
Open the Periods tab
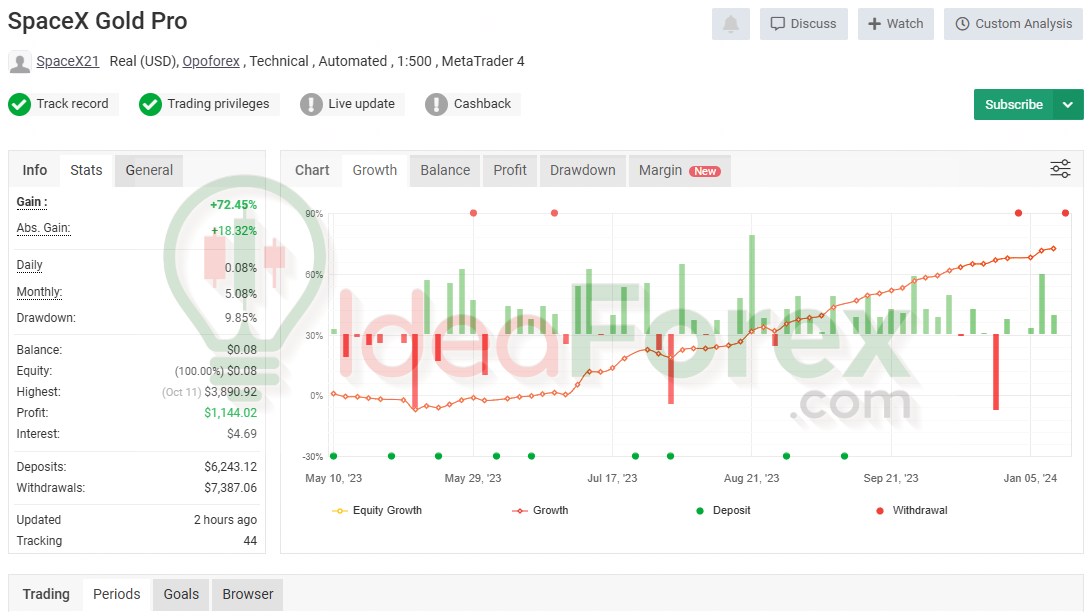pyautogui.click(x=116, y=595)
